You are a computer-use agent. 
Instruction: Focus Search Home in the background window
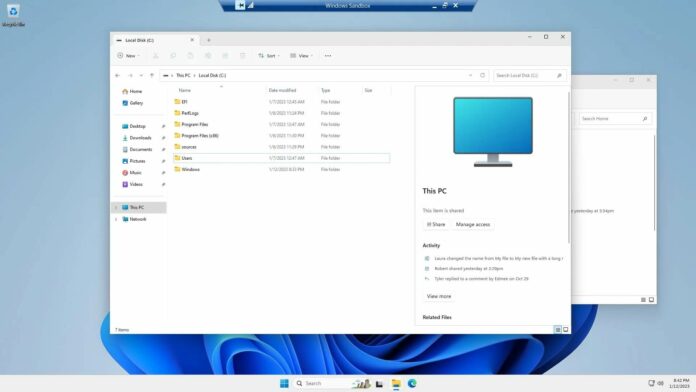(615, 119)
